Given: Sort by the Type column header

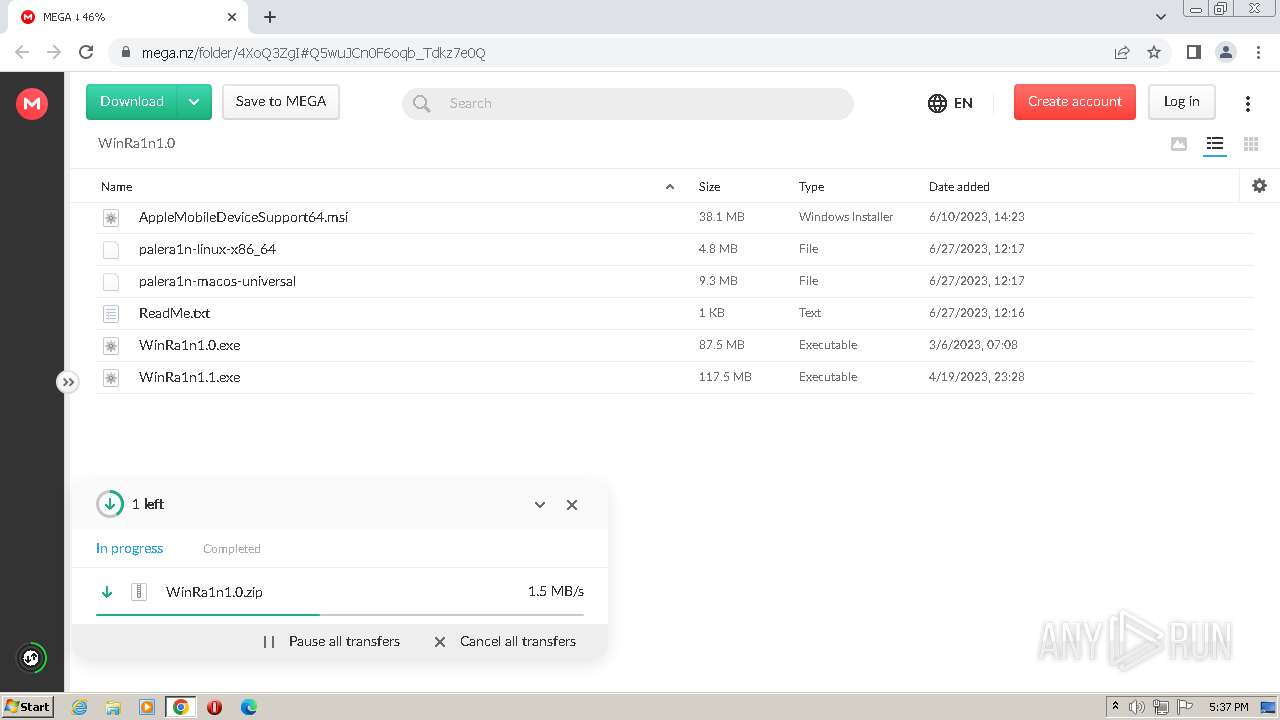Looking at the screenshot, I should [x=812, y=186].
